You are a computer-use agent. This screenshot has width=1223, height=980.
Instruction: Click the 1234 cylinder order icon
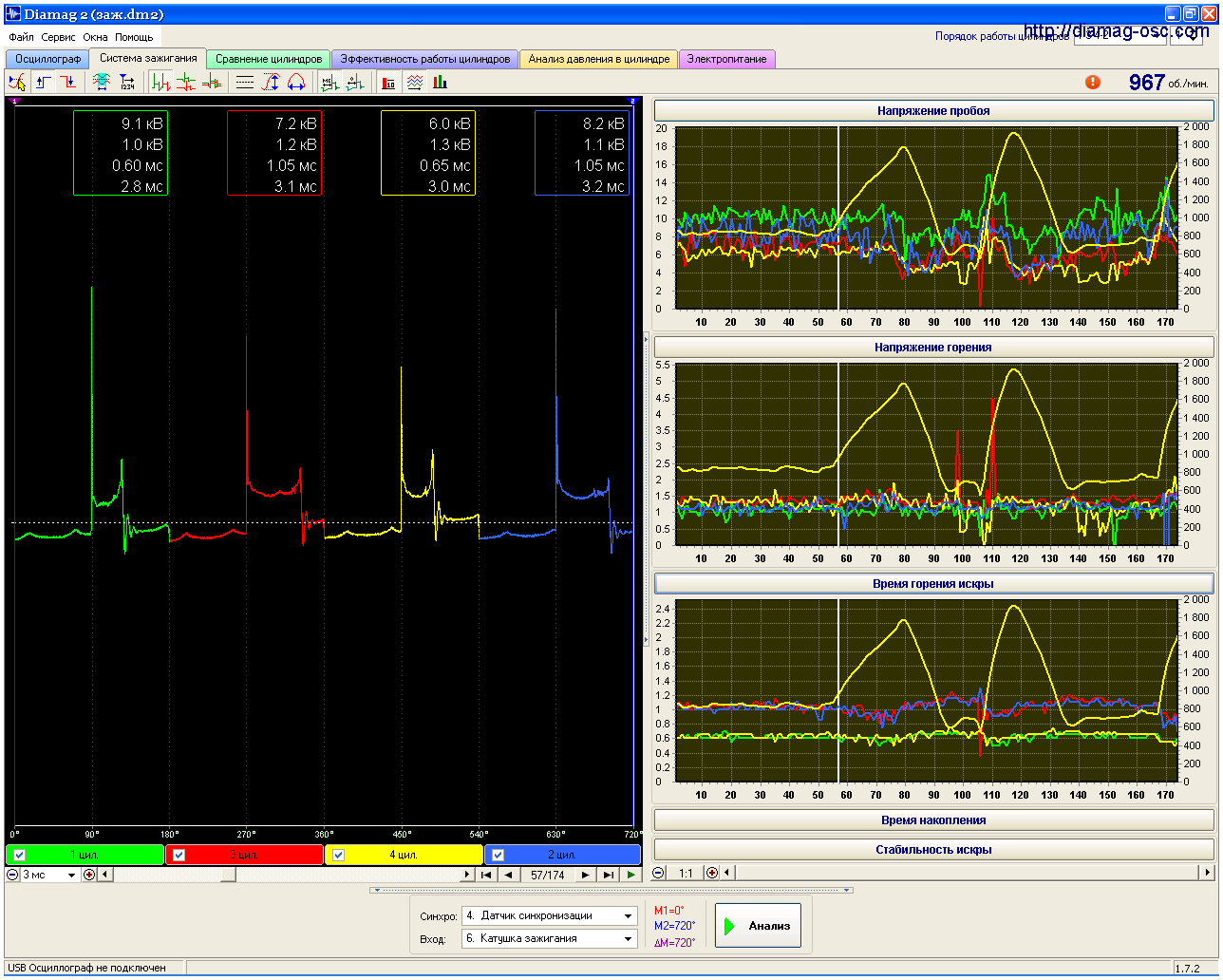(x=126, y=83)
